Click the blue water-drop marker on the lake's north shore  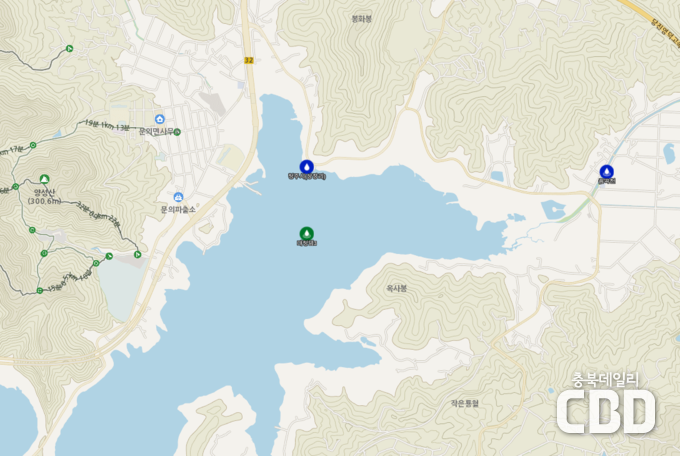(307, 167)
